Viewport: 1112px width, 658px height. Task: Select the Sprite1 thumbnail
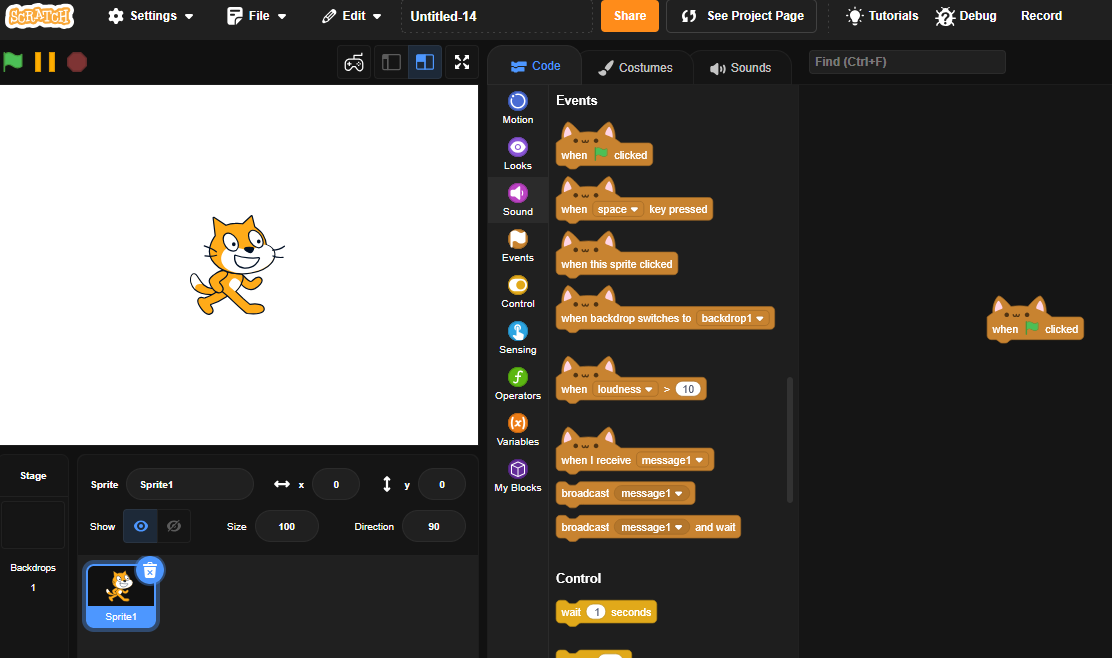click(121, 596)
